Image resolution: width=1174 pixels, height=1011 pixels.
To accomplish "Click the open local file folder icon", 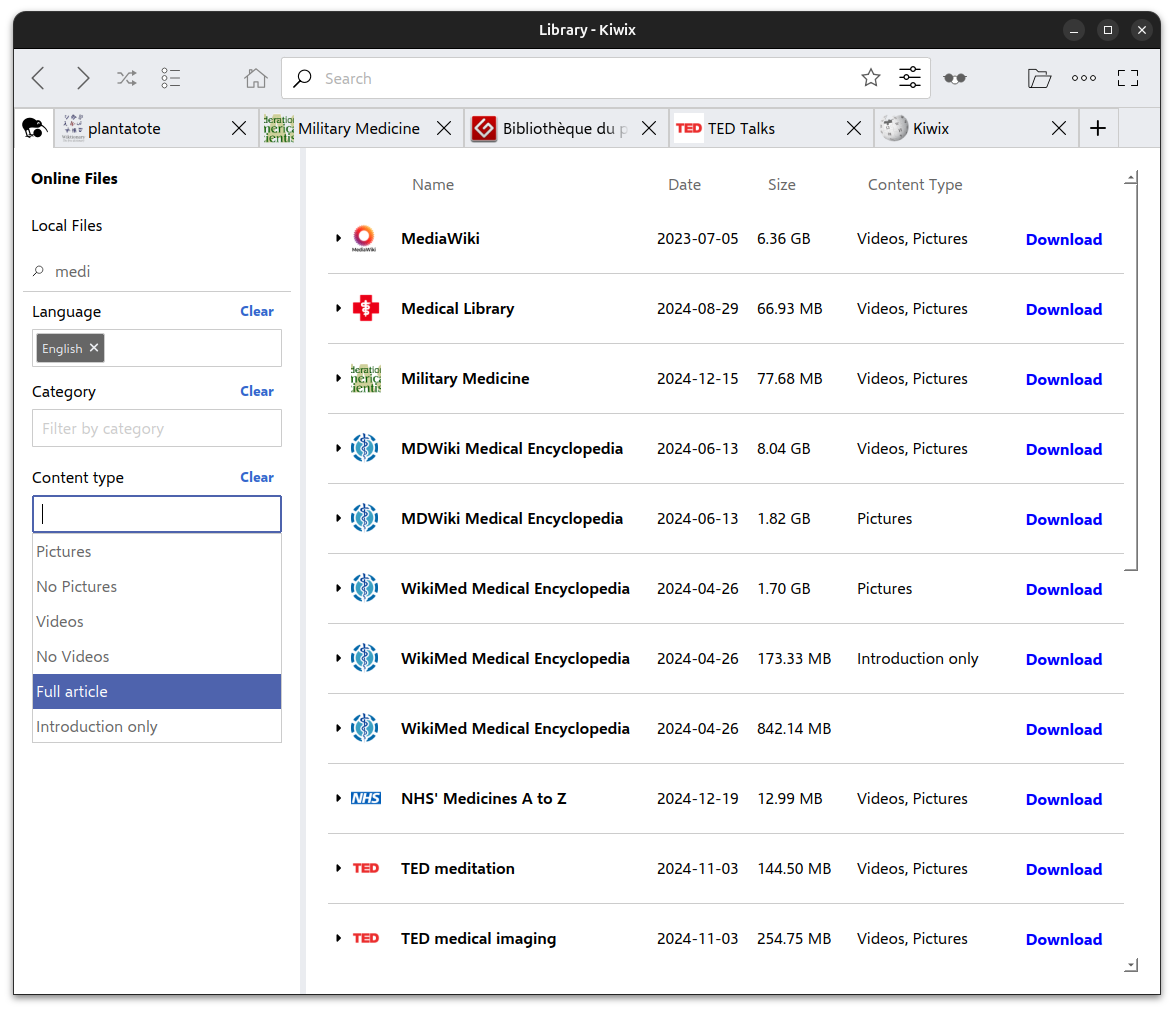I will coord(1039,78).
